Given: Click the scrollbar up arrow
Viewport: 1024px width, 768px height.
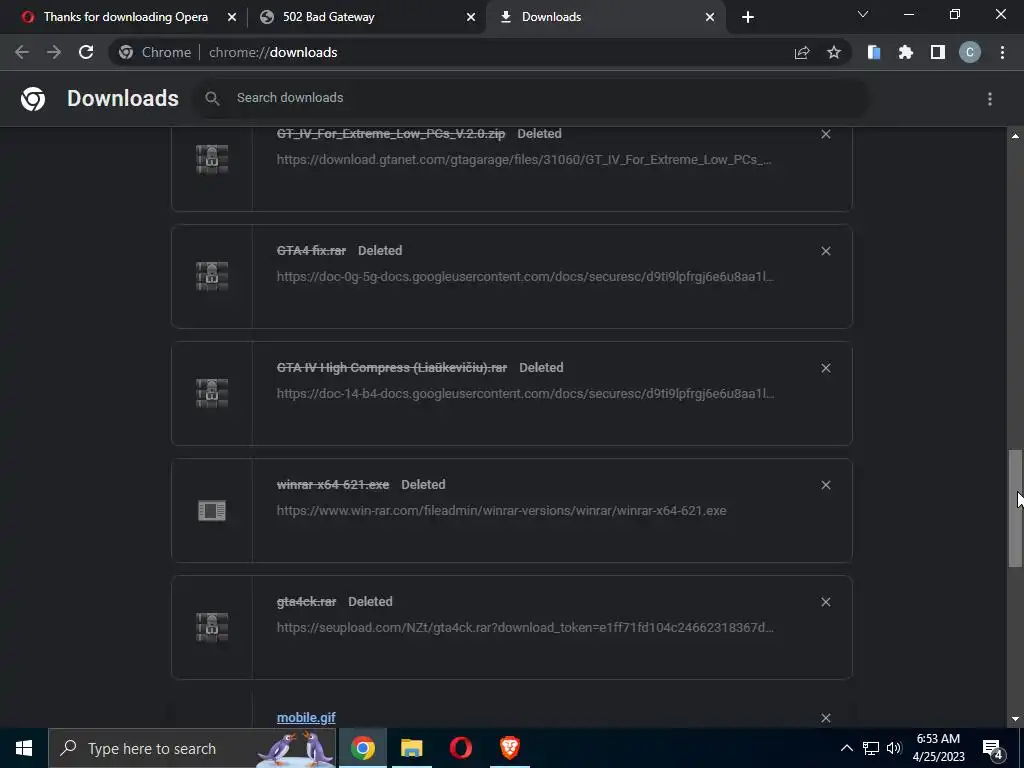Looking at the screenshot, I should coord(1015,136).
